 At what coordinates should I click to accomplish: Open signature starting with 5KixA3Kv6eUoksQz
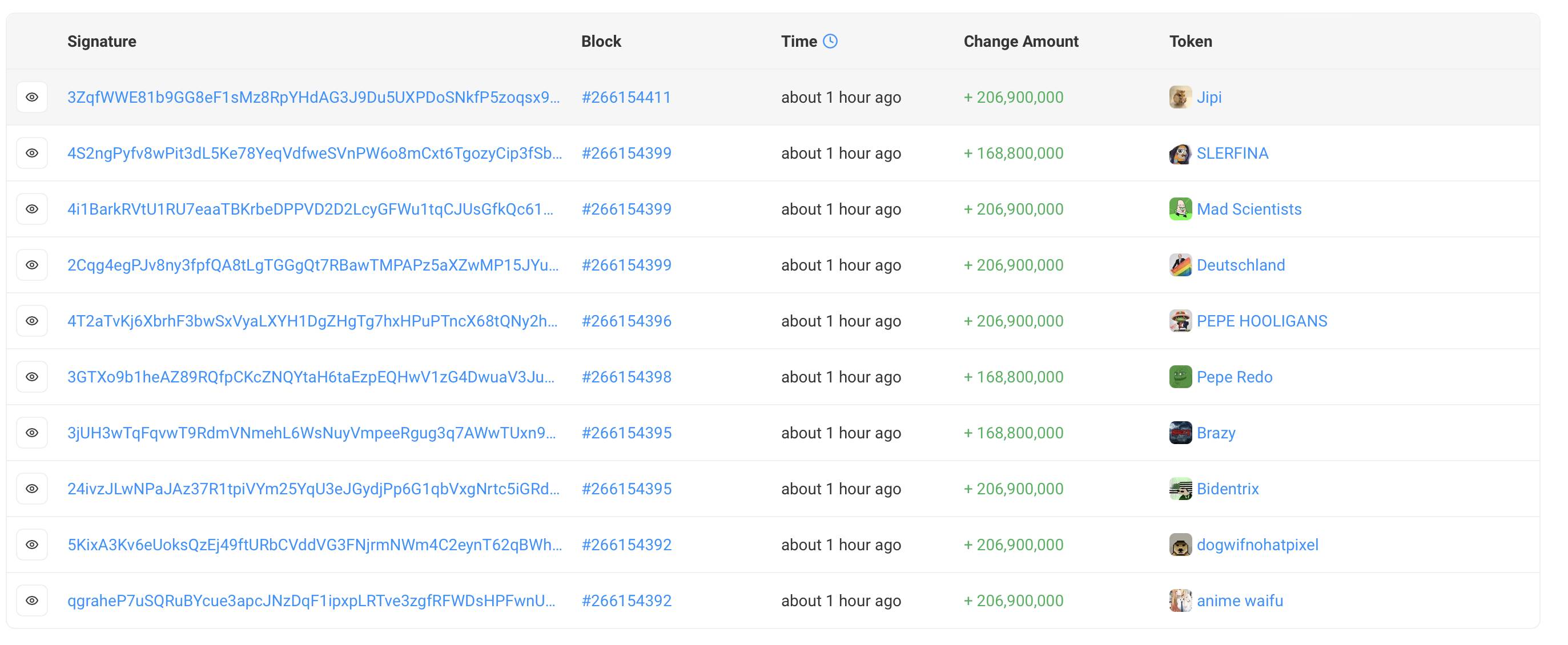315,545
